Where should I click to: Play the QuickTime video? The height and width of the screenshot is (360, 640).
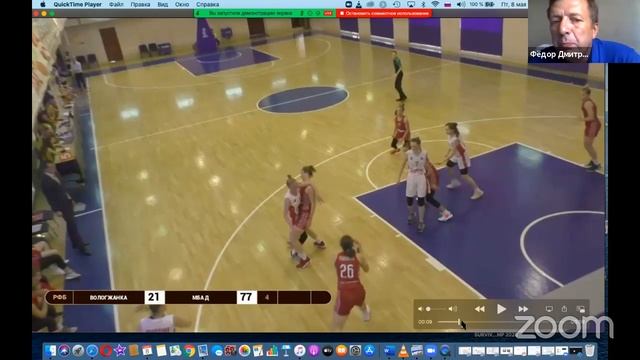point(501,309)
